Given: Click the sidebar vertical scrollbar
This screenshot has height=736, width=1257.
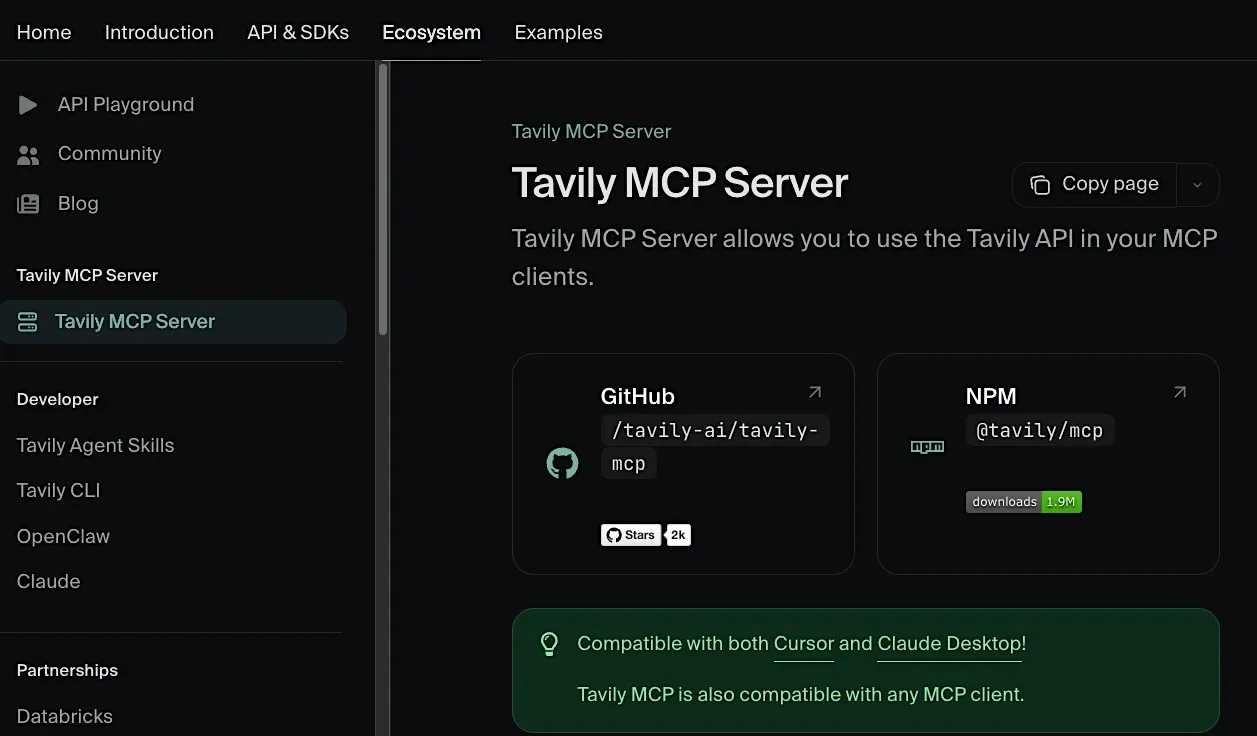Looking at the screenshot, I should (x=383, y=200).
